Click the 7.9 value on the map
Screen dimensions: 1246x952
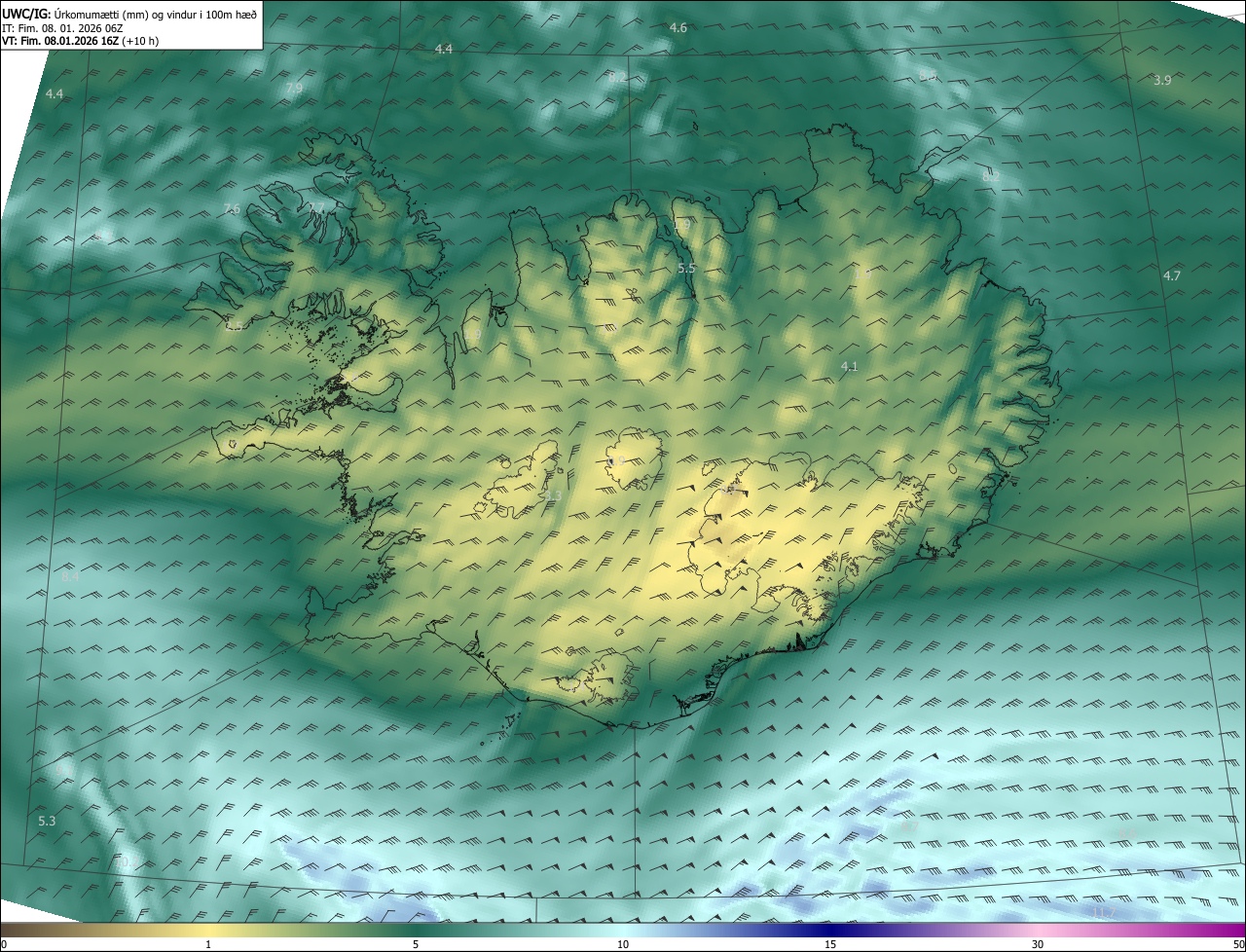[x=294, y=89]
